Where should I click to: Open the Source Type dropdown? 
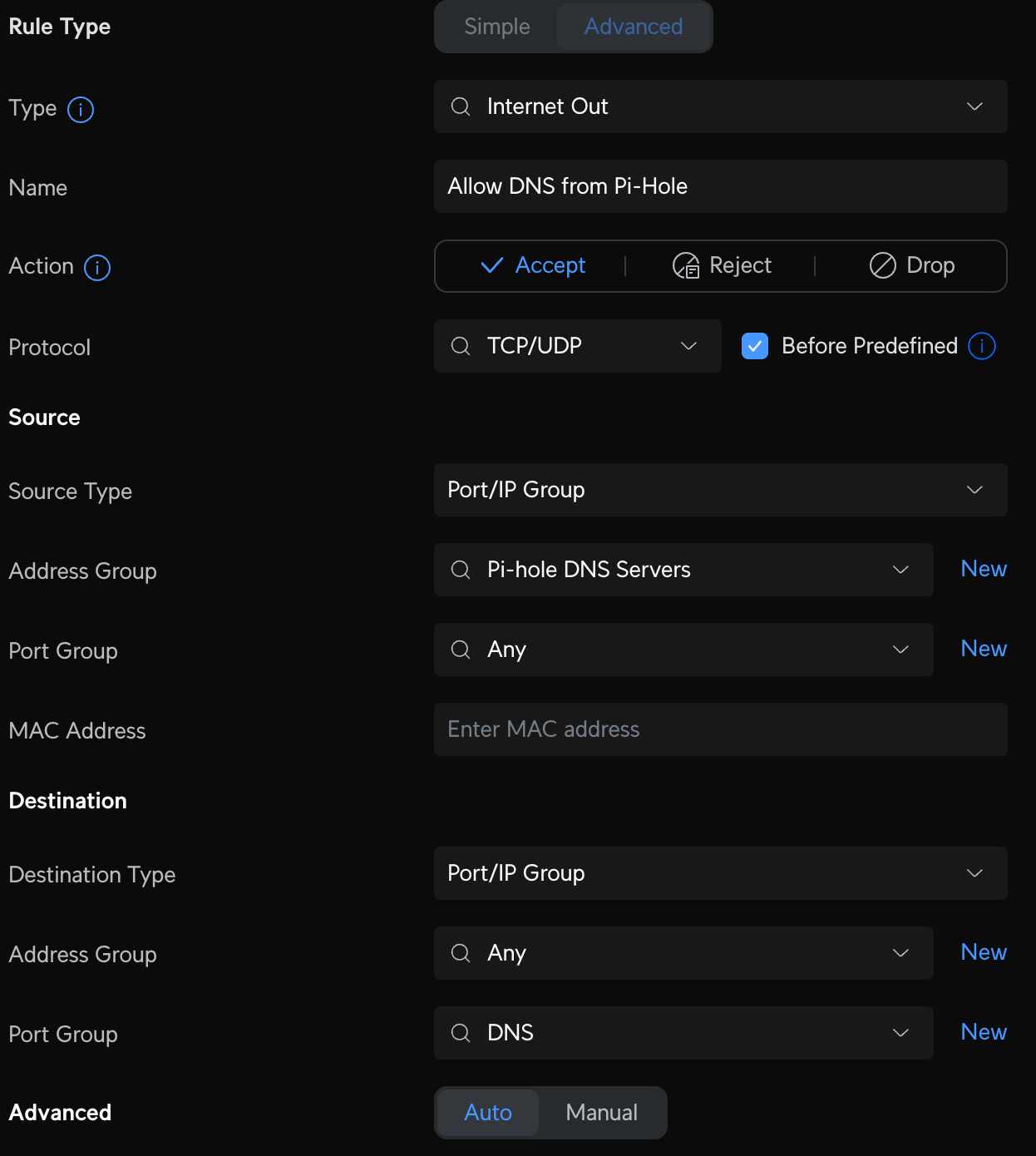(974, 490)
